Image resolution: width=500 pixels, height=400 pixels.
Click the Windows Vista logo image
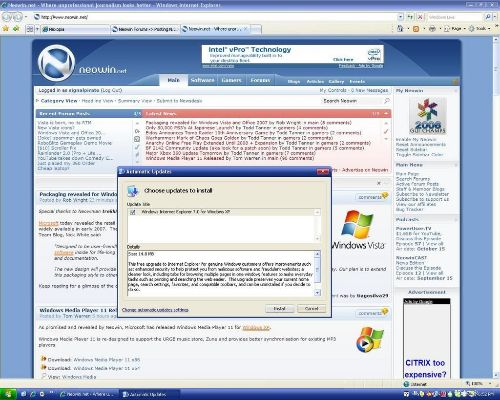(358, 230)
